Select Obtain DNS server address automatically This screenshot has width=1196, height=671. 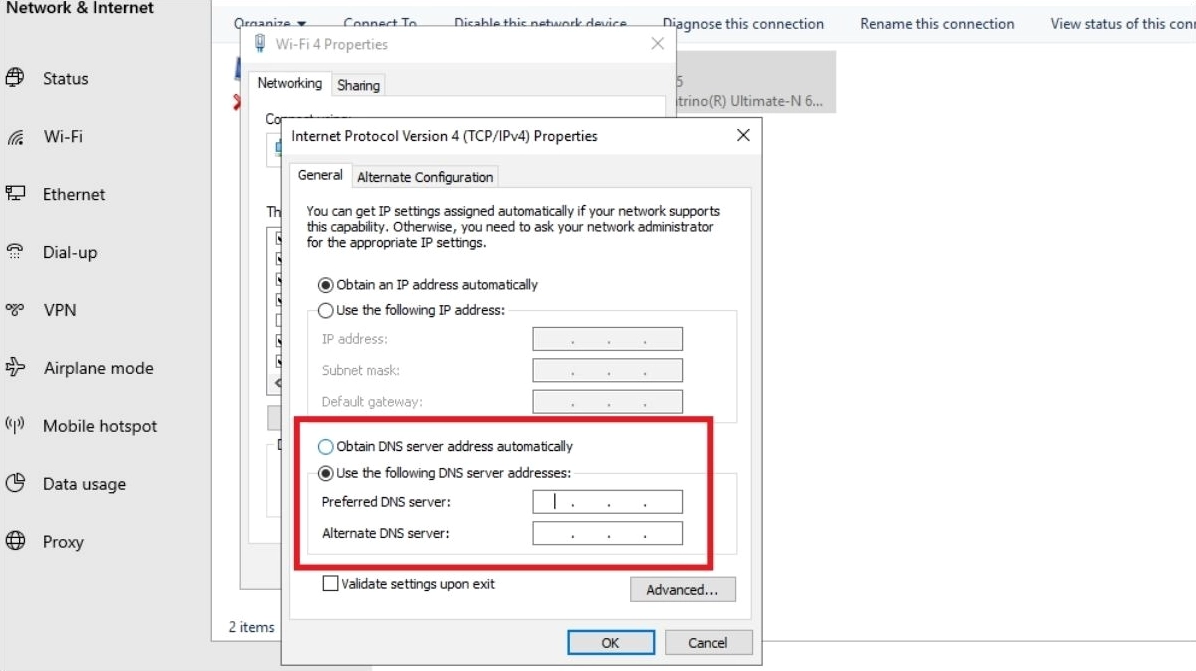pyautogui.click(x=326, y=447)
